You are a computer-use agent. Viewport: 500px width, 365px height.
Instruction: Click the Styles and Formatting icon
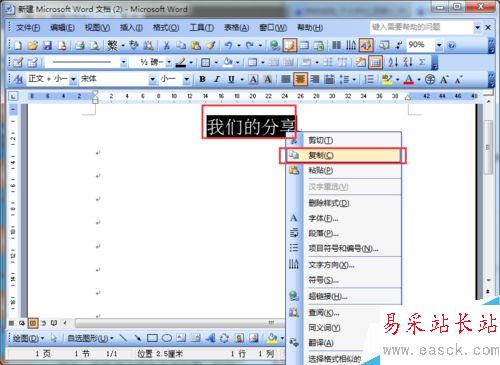pos(19,79)
